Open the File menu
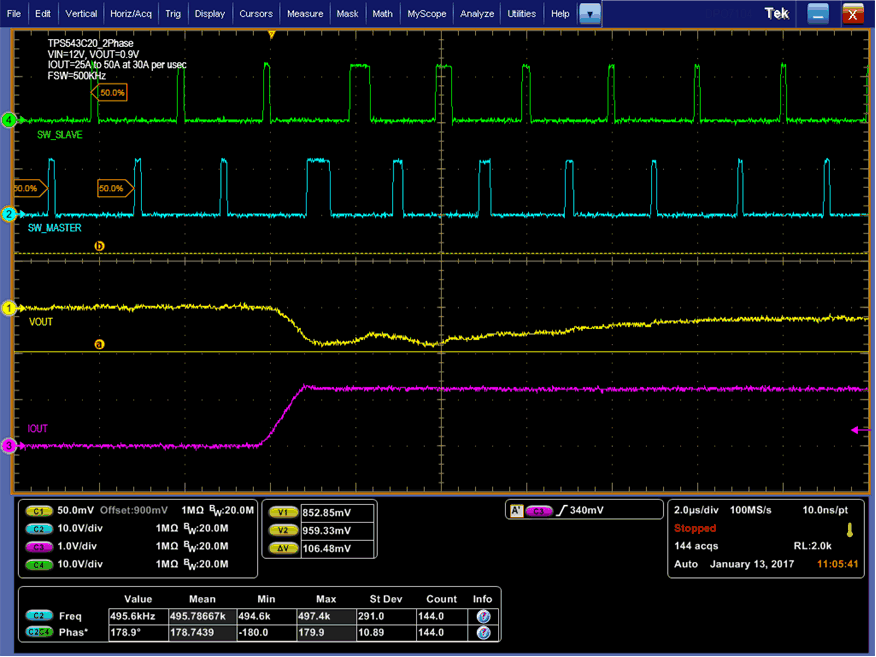This screenshot has height=657, width=876. (x=14, y=14)
